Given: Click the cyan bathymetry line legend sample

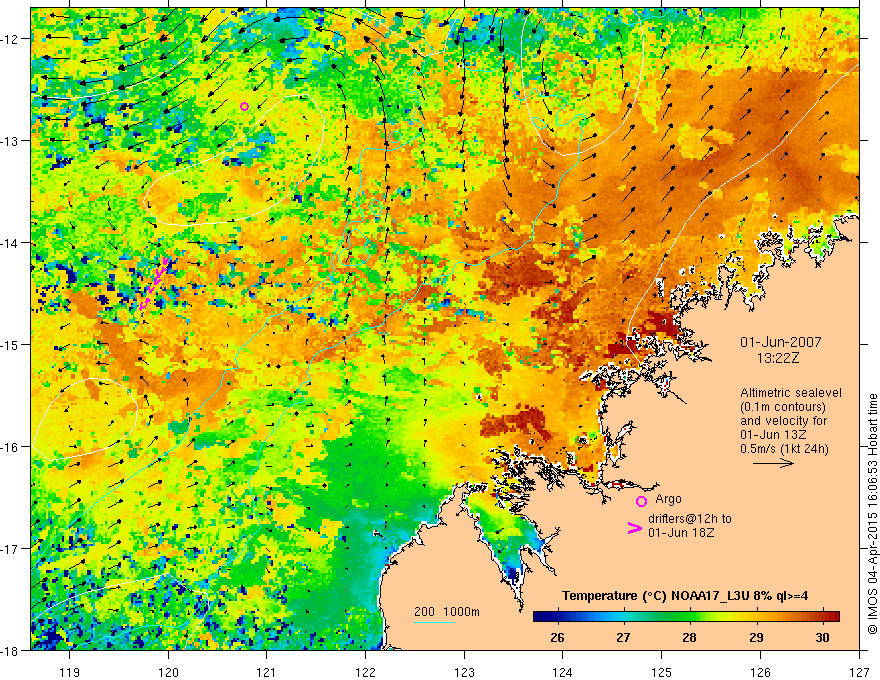Looking at the screenshot, I should click(434, 622).
